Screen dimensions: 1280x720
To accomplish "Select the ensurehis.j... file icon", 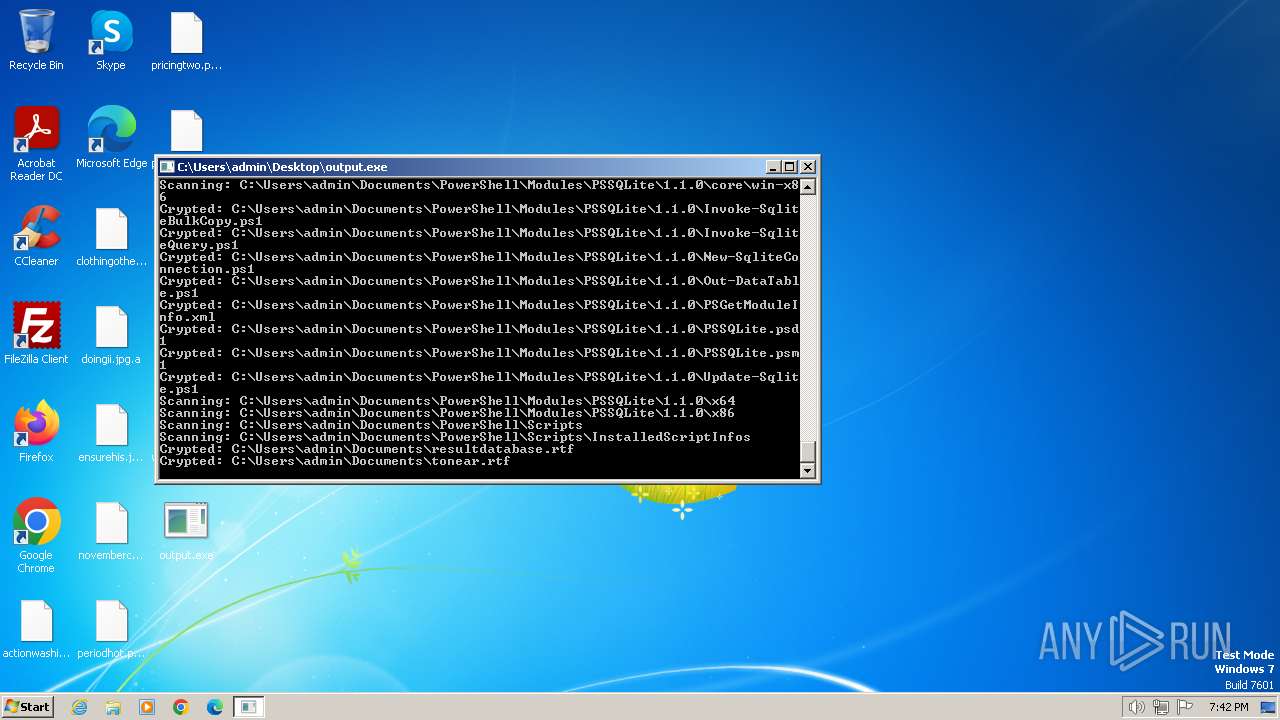I will (x=111, y=432).
